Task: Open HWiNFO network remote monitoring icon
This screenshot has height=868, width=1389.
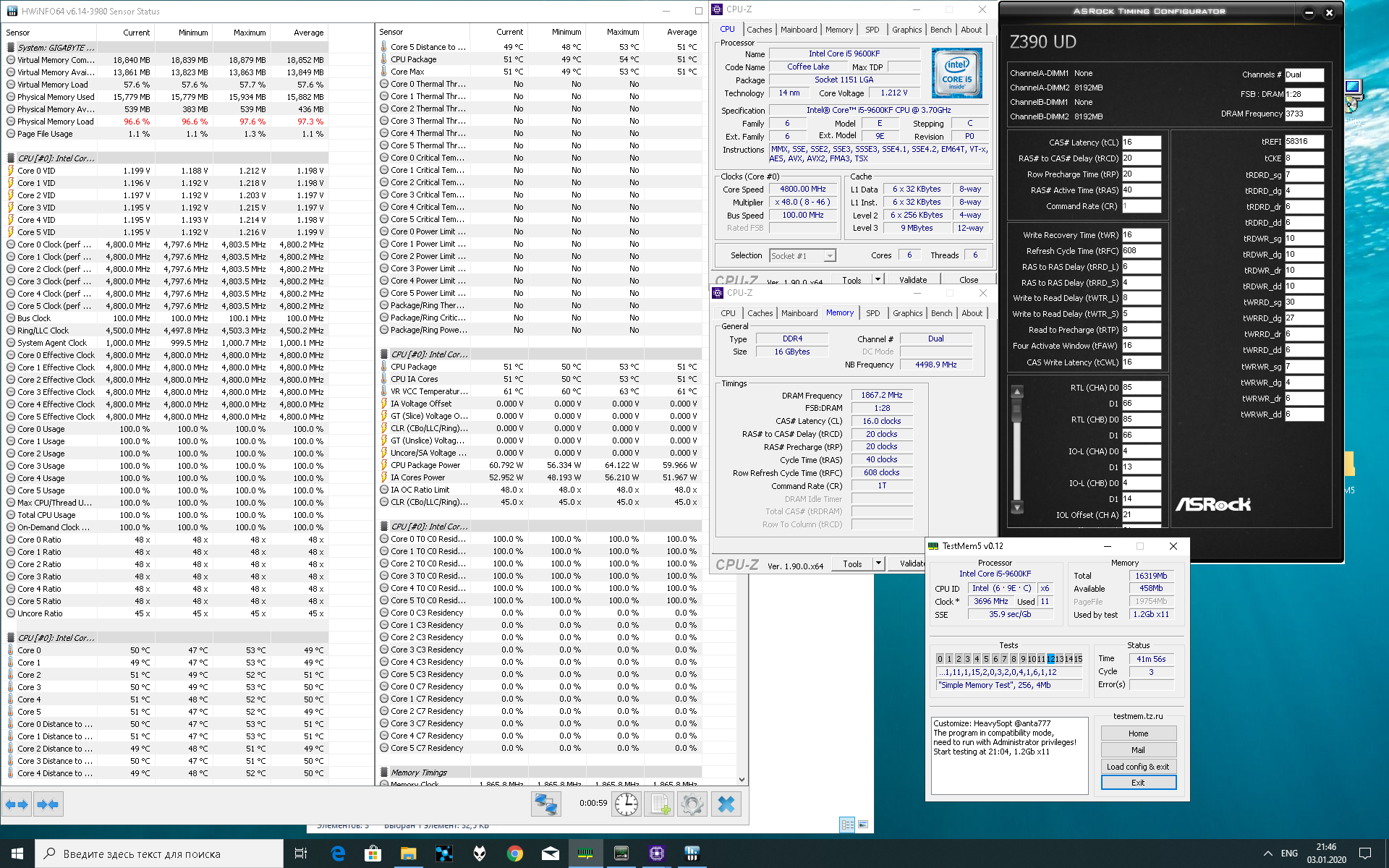Action: point(545,804)
